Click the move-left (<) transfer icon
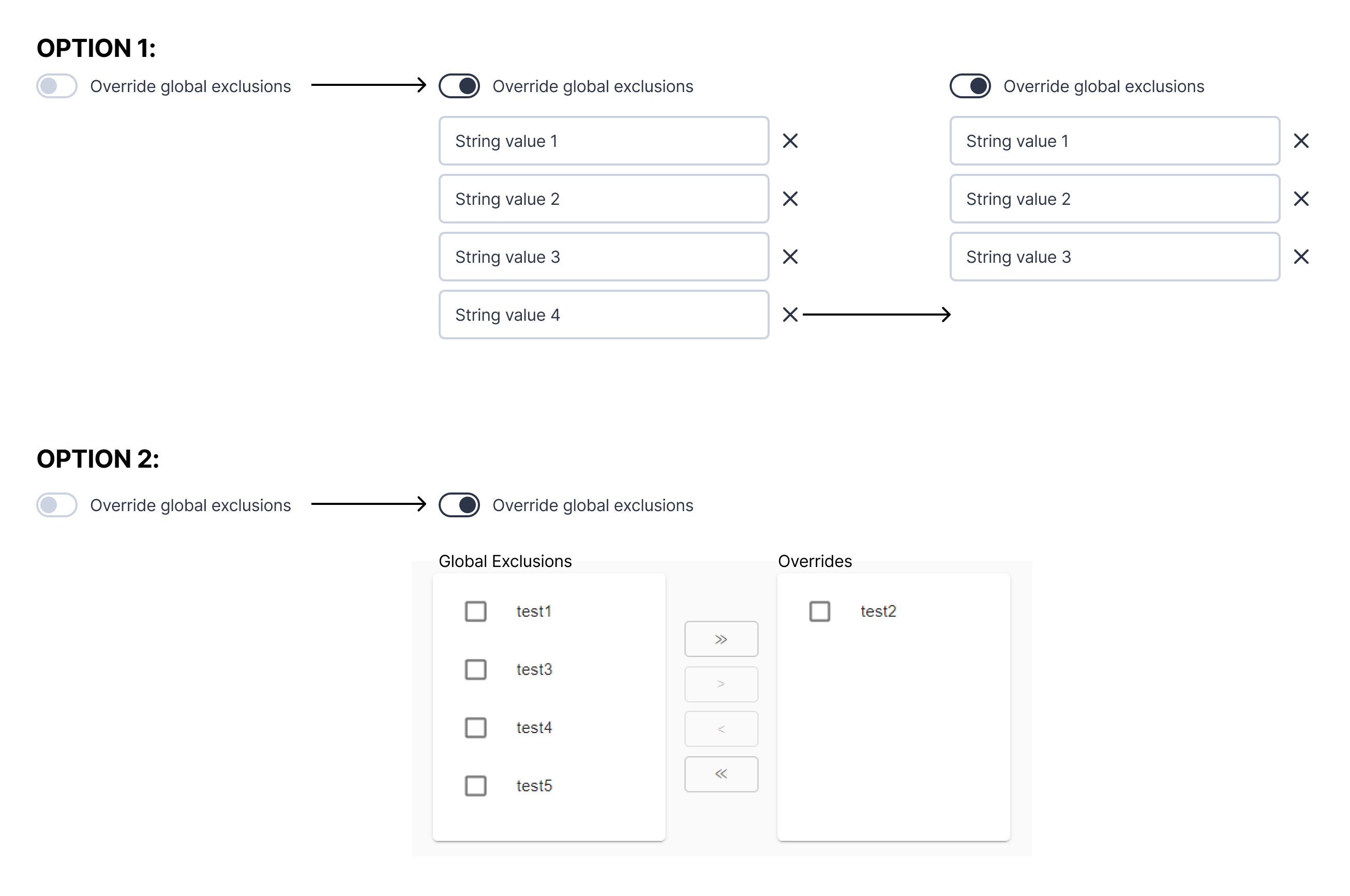1350x896 pixels. coord(722,727)
